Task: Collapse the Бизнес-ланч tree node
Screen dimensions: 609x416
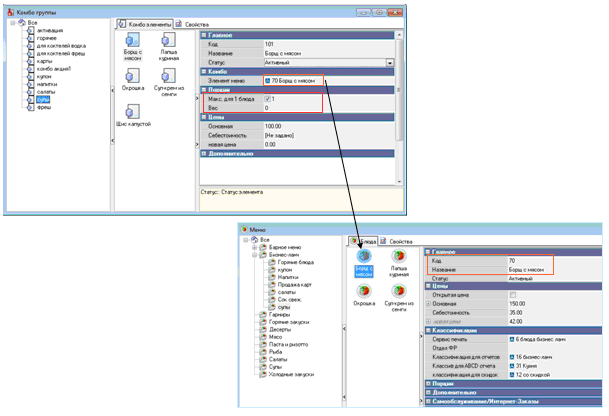Action: (x=259, y=254)
